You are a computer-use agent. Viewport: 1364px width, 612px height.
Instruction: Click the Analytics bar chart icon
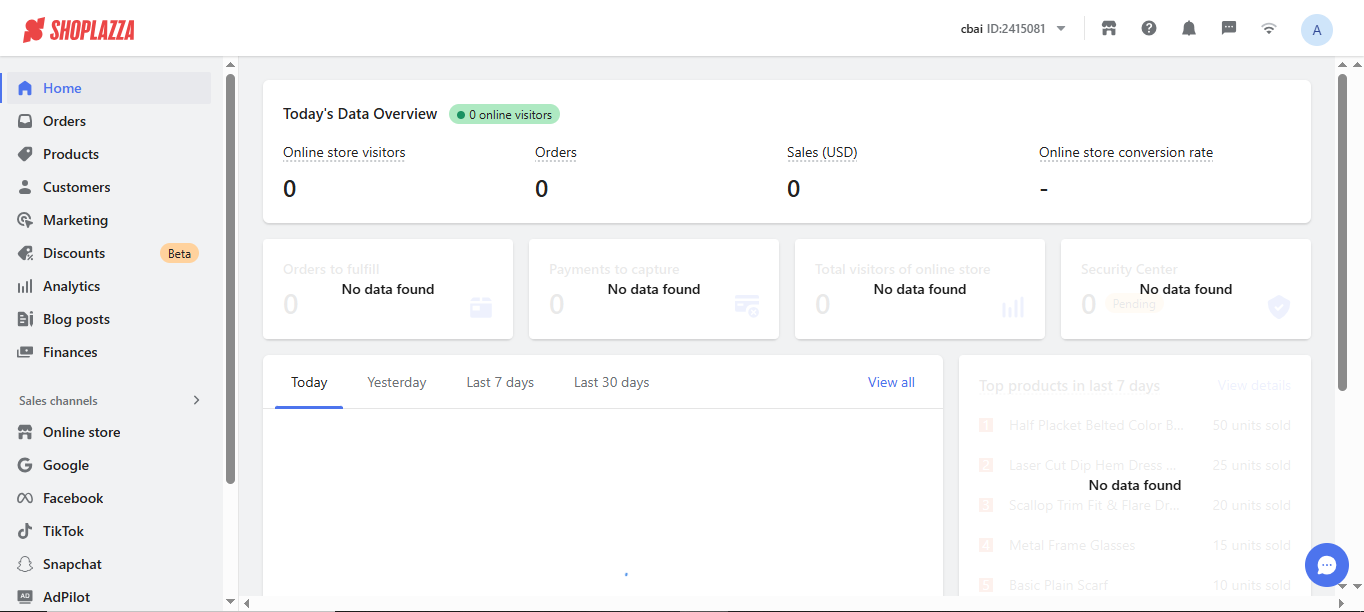click(25, 286)
